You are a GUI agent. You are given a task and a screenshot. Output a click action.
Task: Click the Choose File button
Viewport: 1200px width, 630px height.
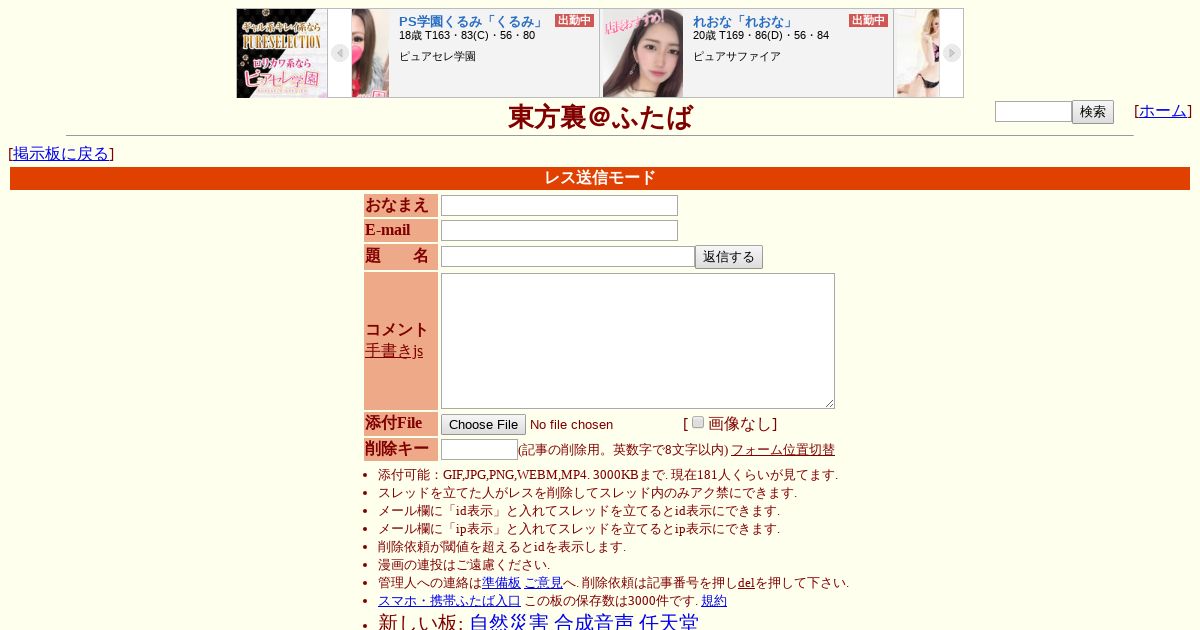tap(483, 424)
